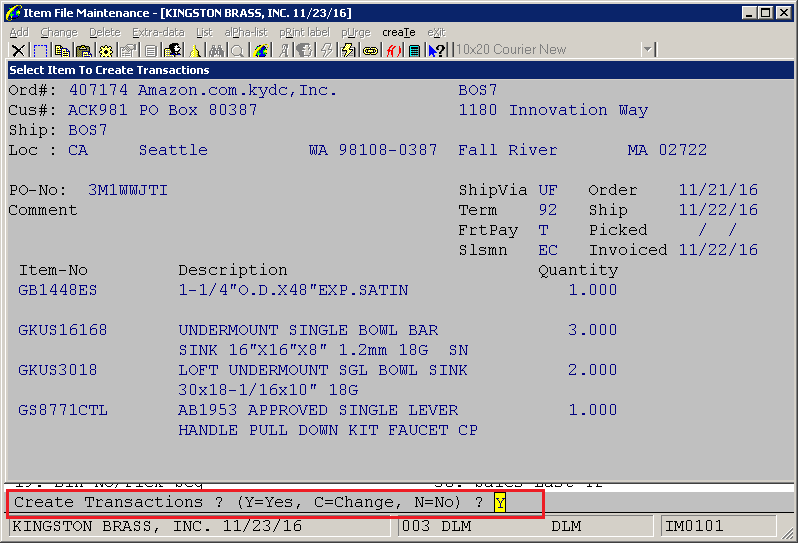Select item number GS8771CTL
The image size is (798, 543).
[x=63, y=410]
